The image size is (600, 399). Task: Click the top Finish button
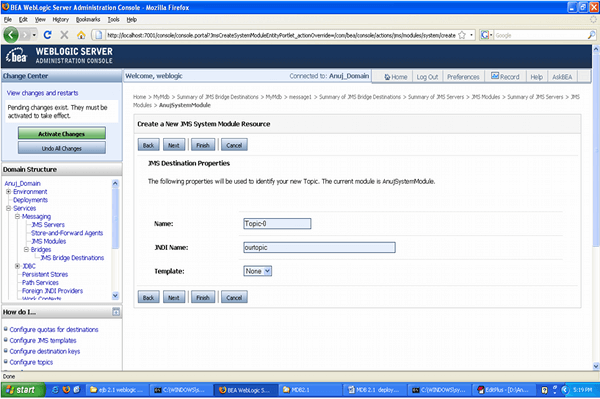pos(203,145)
